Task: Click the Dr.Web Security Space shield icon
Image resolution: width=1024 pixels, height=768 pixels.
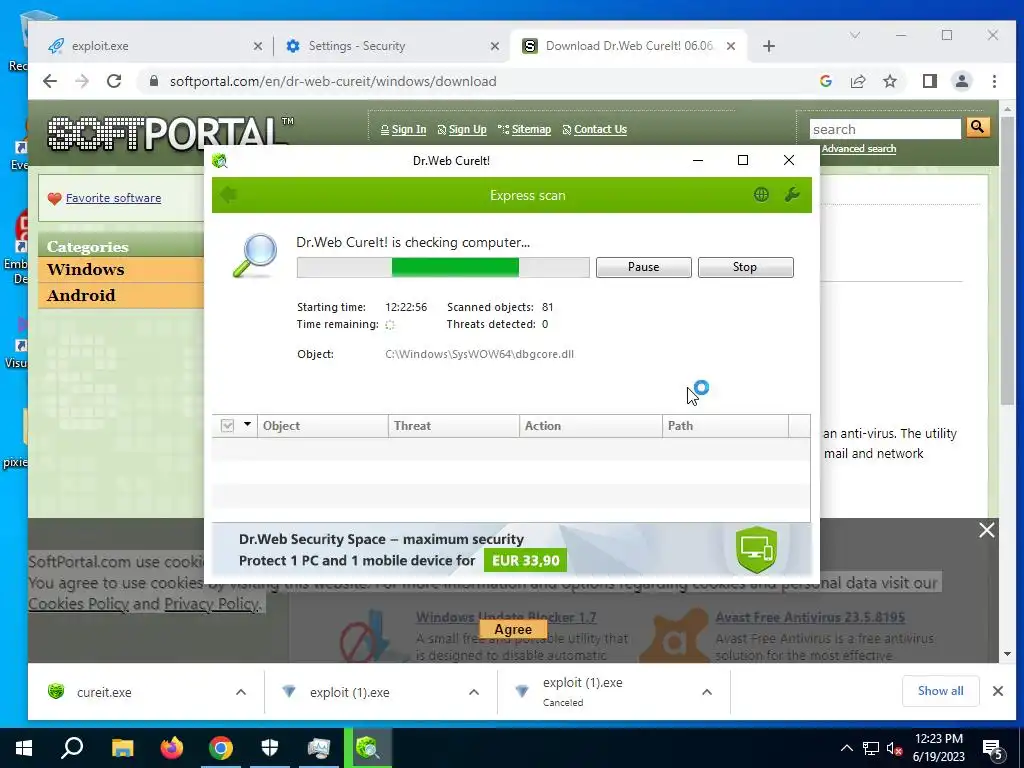Action: (756, 550)
